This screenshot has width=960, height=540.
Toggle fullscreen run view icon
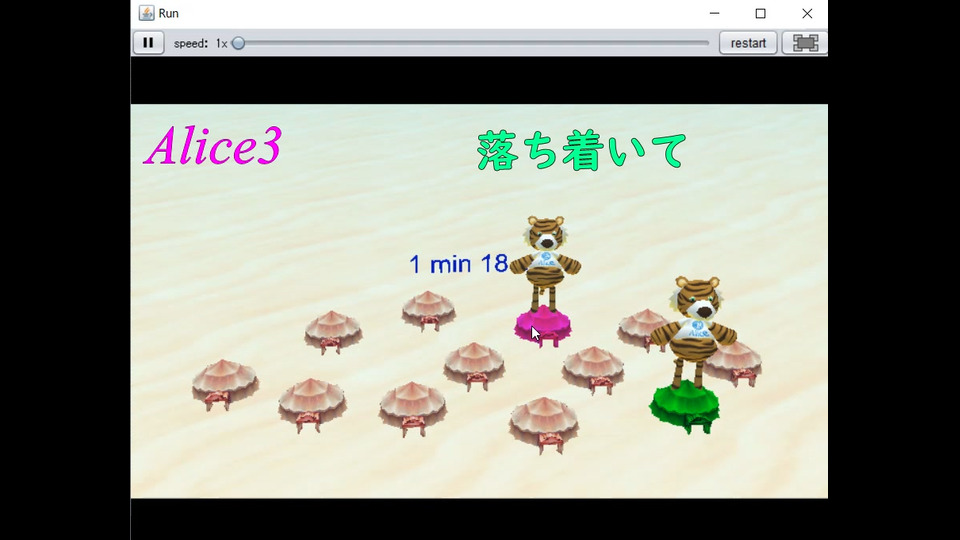point(805,43)
